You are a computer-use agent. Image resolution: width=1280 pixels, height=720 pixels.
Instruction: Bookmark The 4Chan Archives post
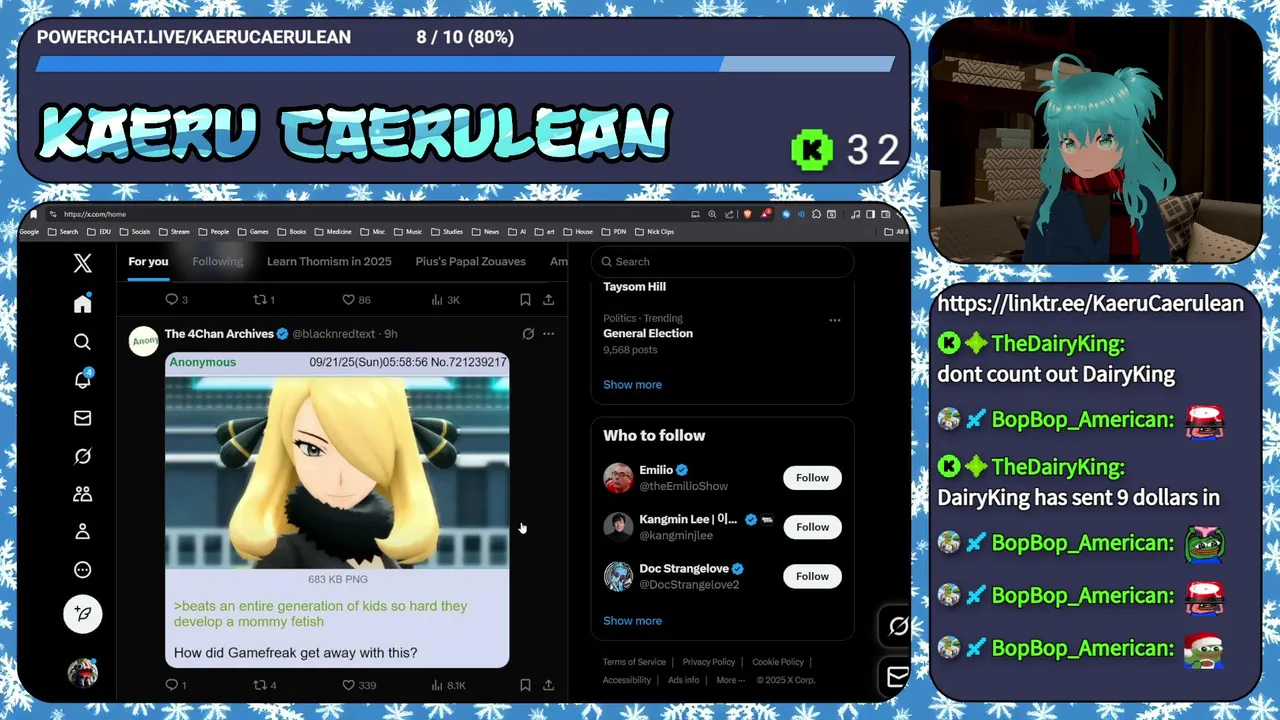click(x=525, y=685)
